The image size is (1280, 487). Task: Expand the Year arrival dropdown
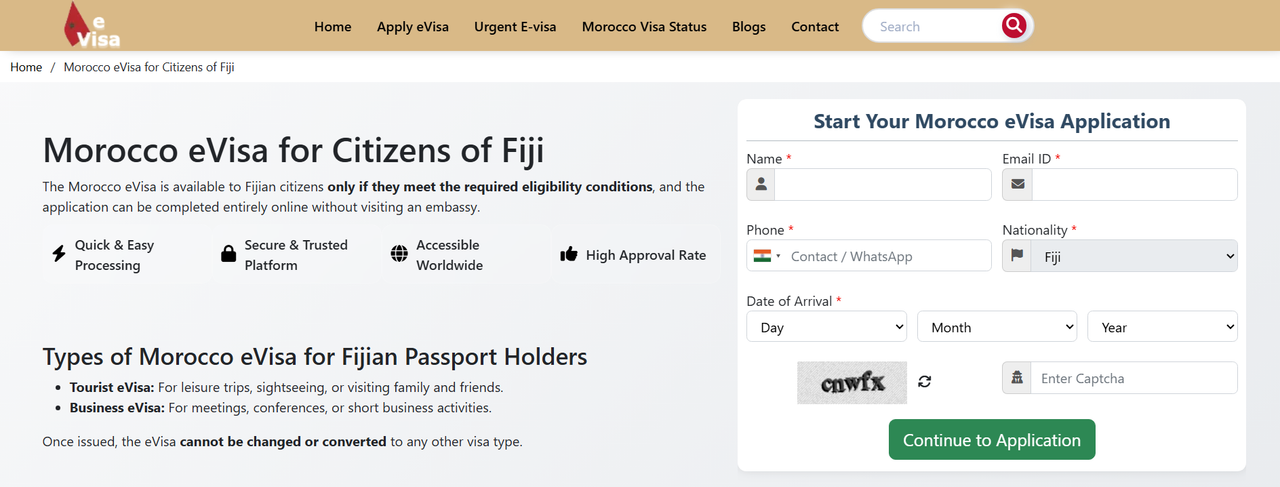(1162, 327)
